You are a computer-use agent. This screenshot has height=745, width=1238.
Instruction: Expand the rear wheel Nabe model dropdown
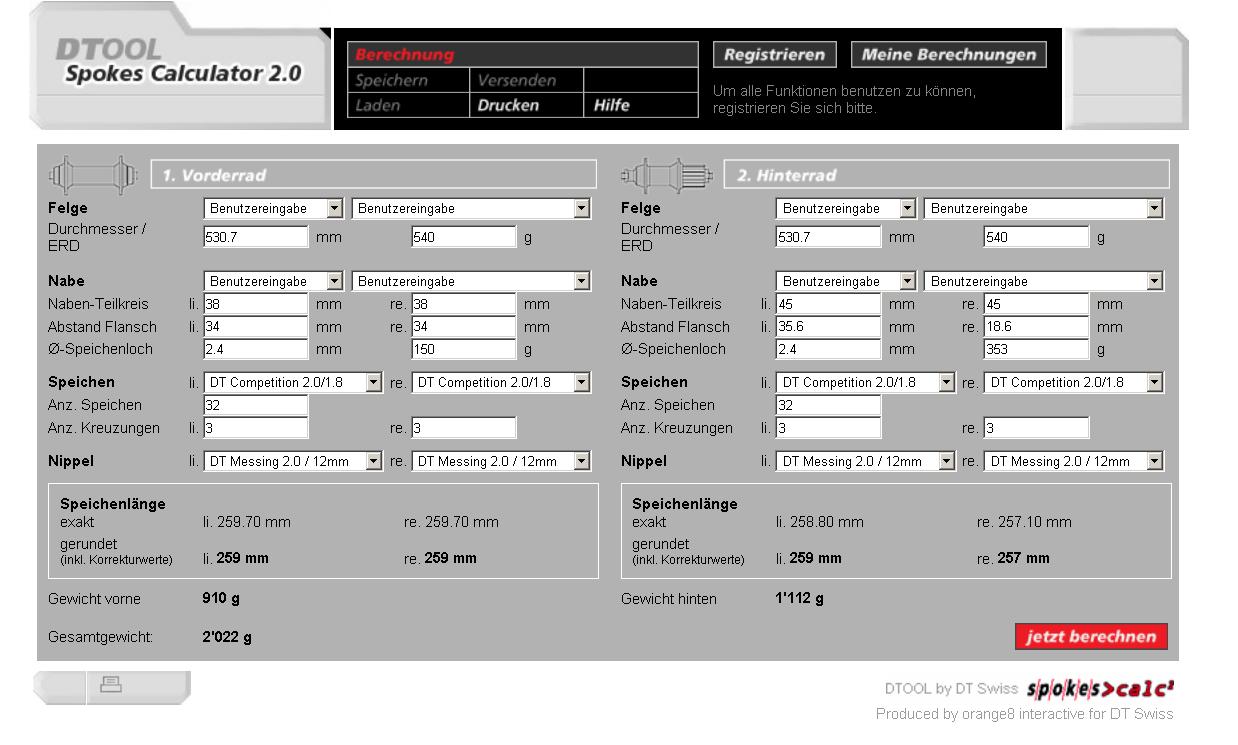tap(1043, 282)
